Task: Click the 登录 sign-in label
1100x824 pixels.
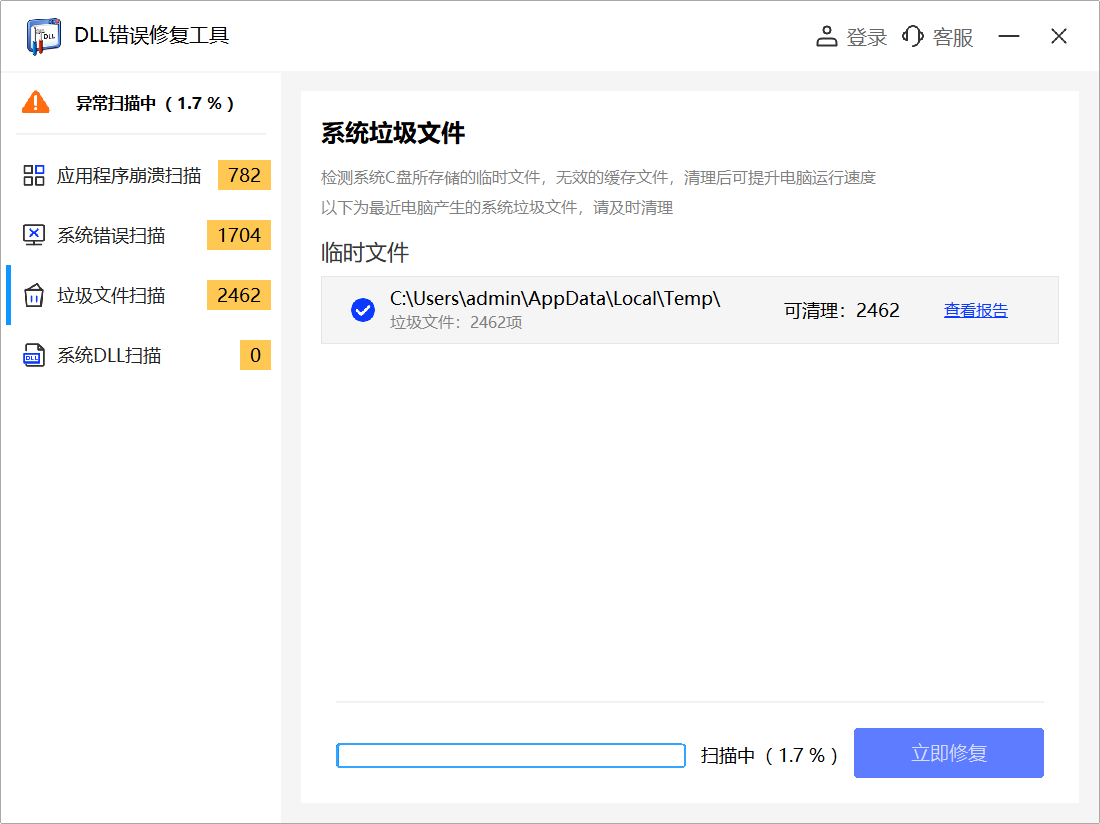Action: click(x=866, y=36)
